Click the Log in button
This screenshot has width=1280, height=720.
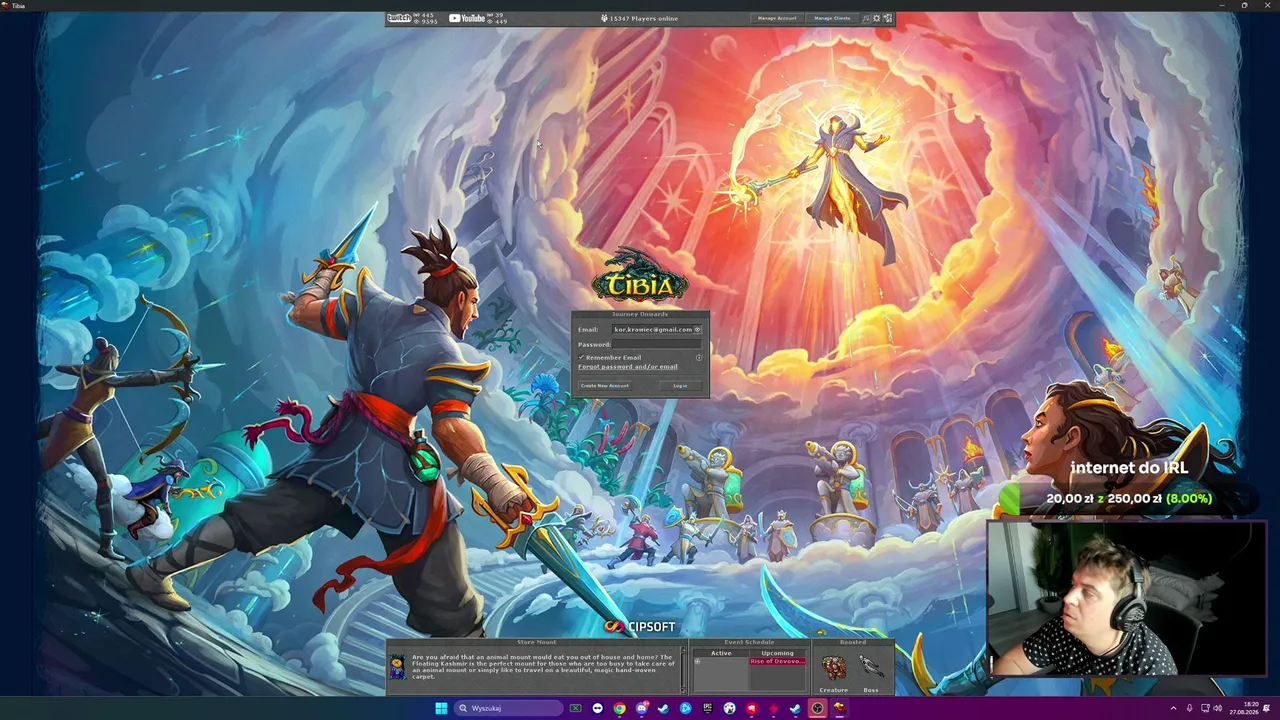[x=680, y=386]
